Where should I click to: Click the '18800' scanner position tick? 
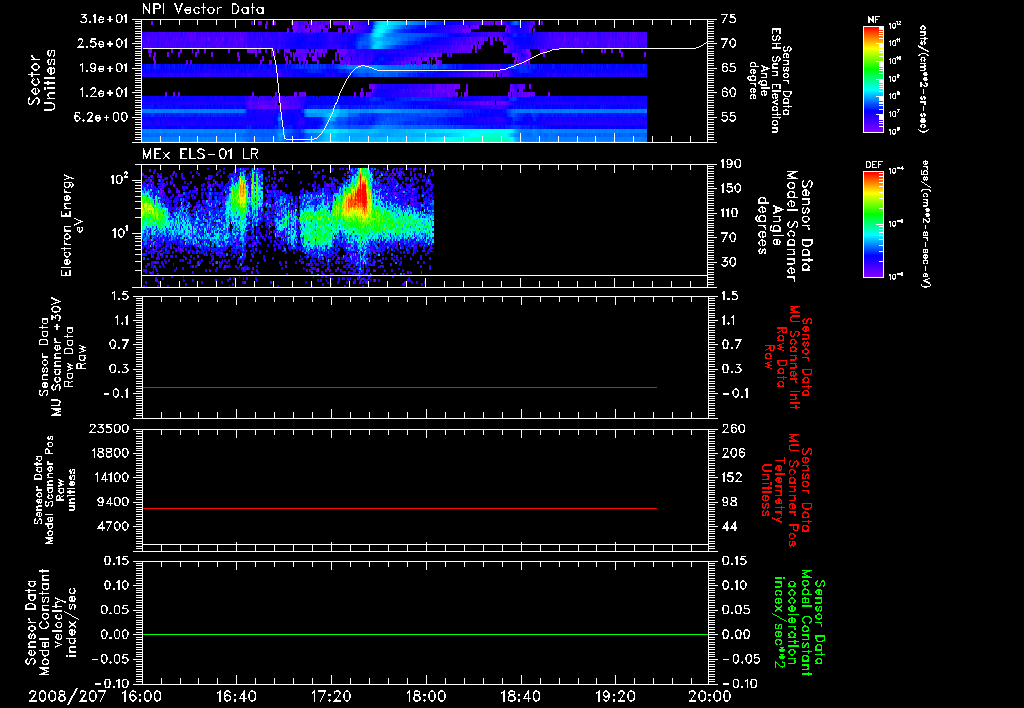coord(109,453)
